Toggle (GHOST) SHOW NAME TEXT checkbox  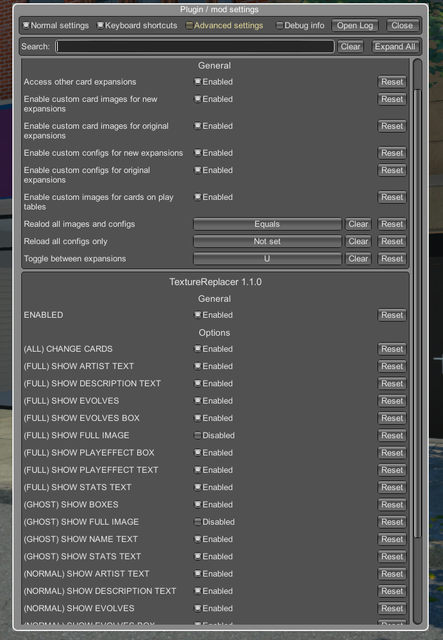198,539
